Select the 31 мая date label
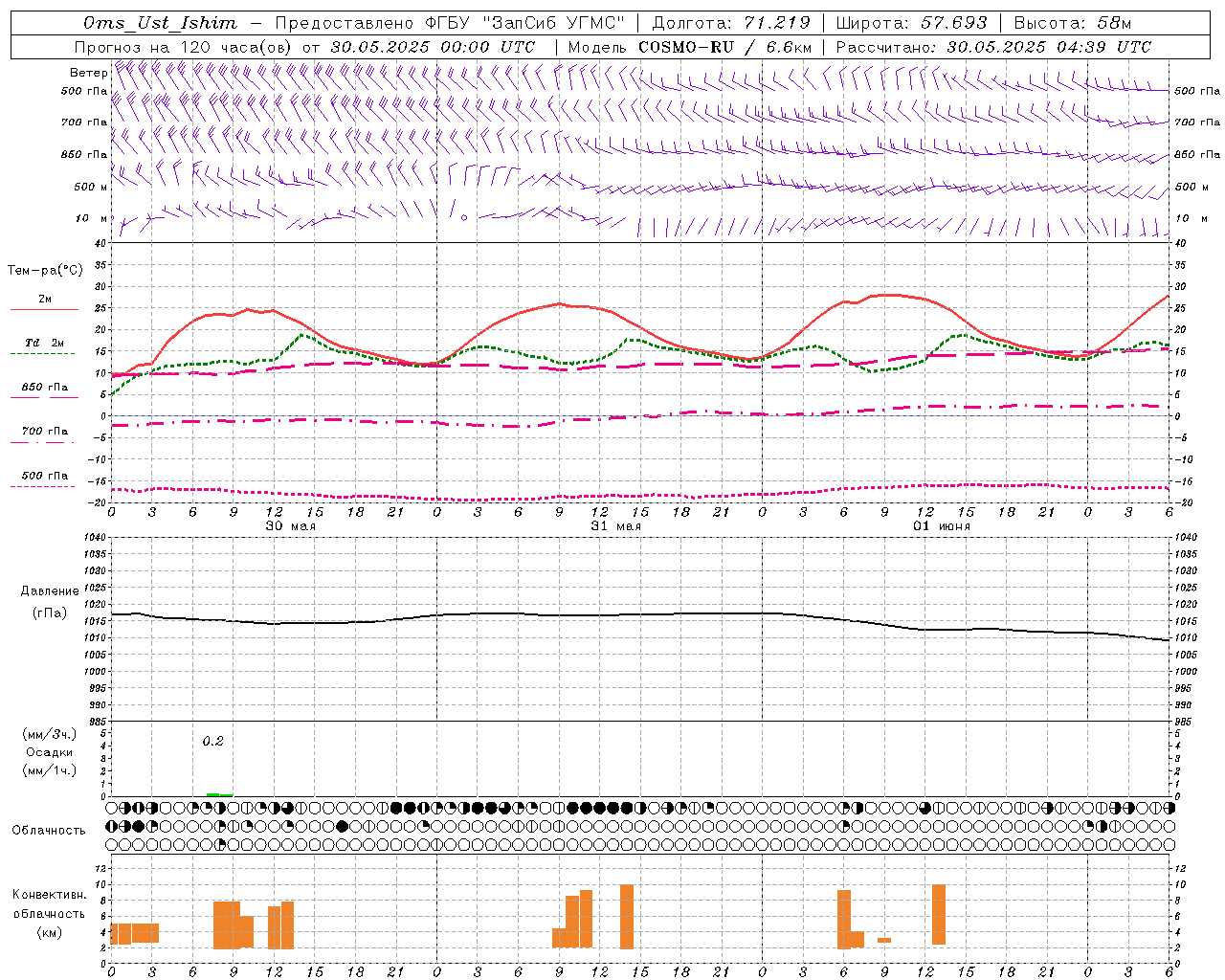Screen dimensions: 1225x980 pos(615,526)
